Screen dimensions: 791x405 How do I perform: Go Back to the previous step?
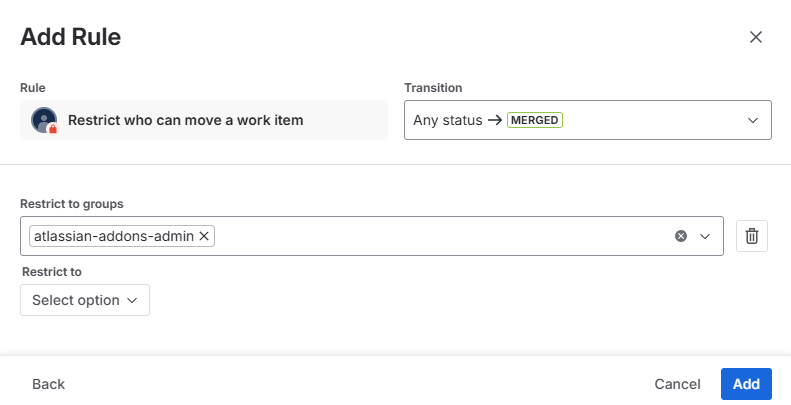tap(48, 384)
